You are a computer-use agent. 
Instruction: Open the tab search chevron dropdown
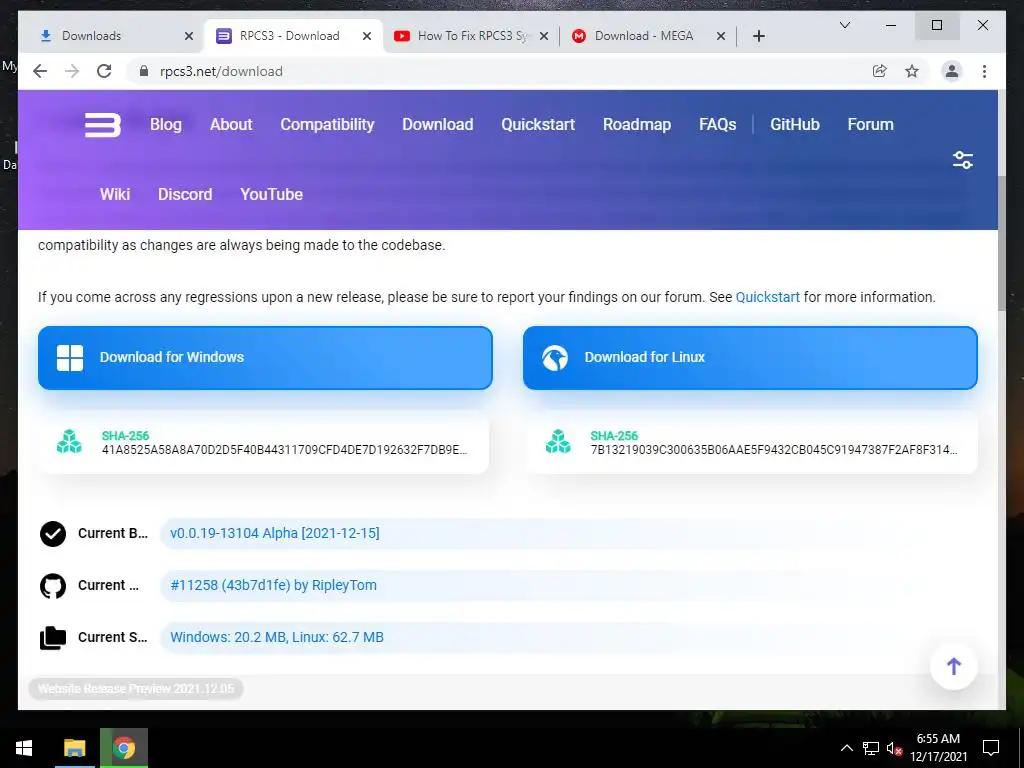pyautogui.click(x=844, y=25)
